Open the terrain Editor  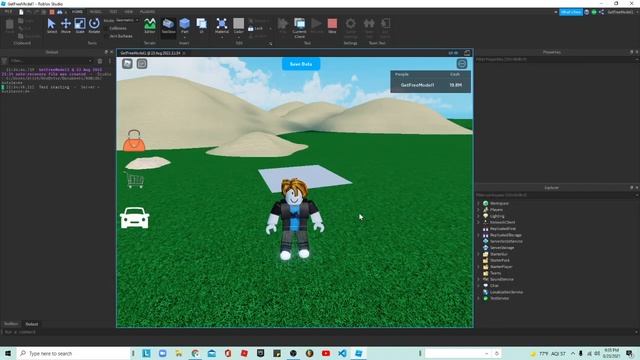click(150, 25)
